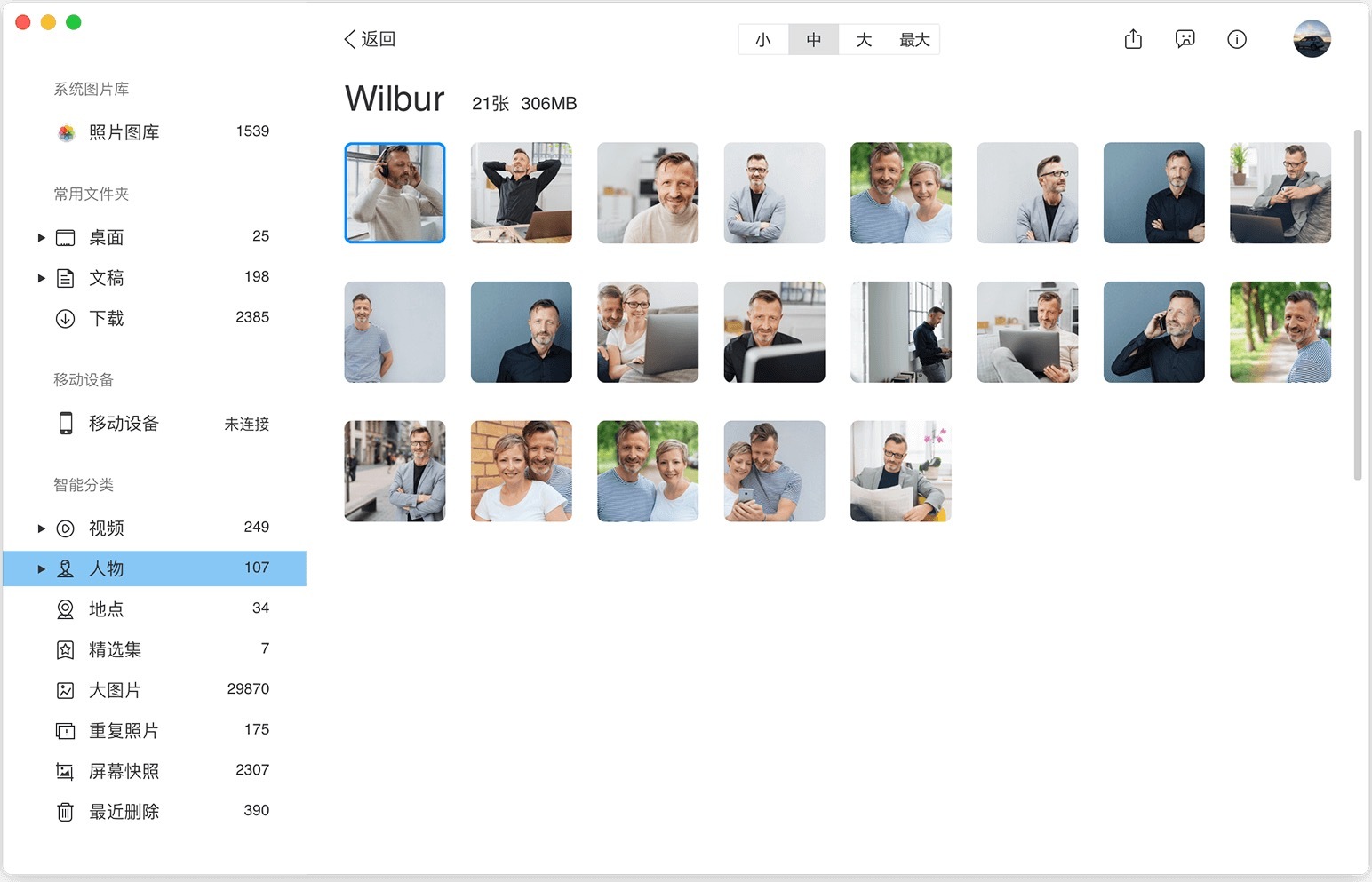Switch thumbnail size to 大
1372x882 pixels.
tap(864, 40)
